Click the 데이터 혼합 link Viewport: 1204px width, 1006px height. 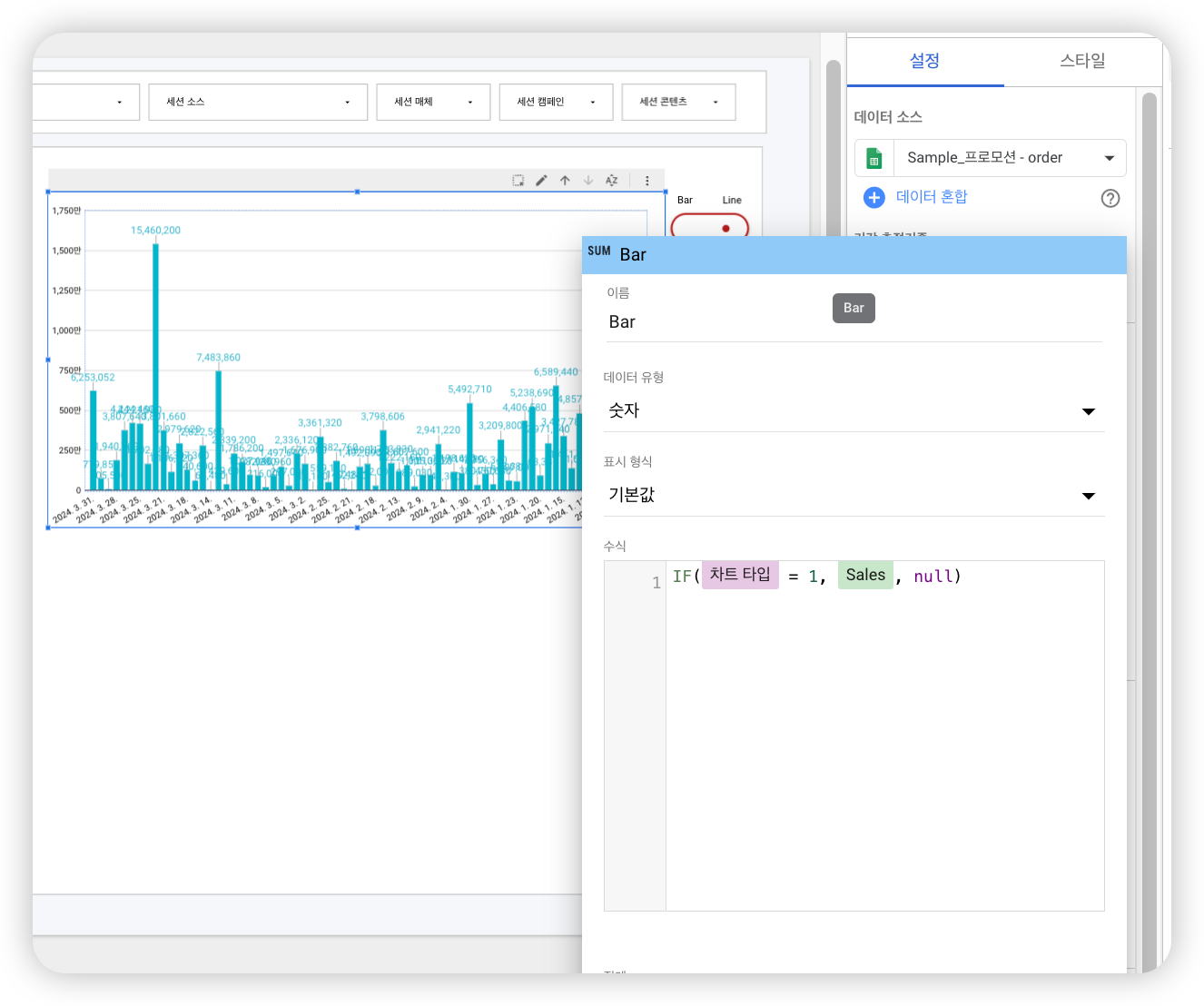932,197
